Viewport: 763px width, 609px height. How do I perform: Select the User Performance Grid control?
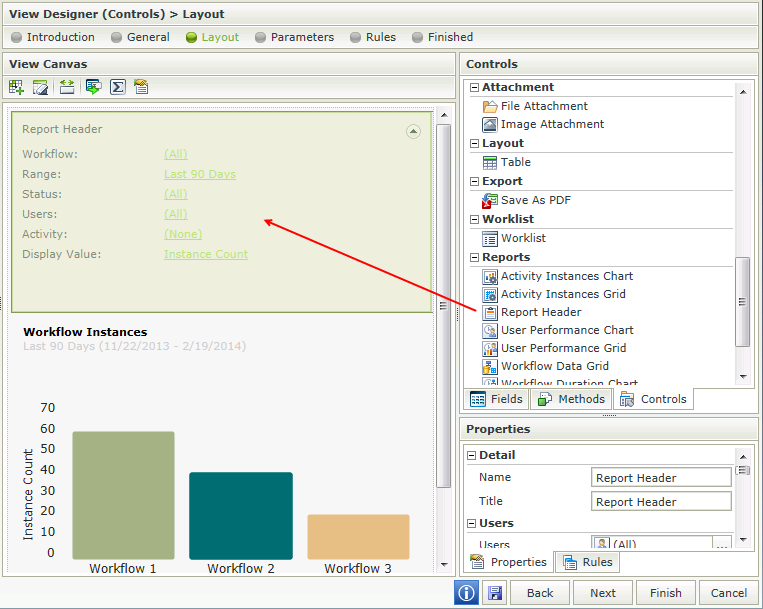(554, 348)
